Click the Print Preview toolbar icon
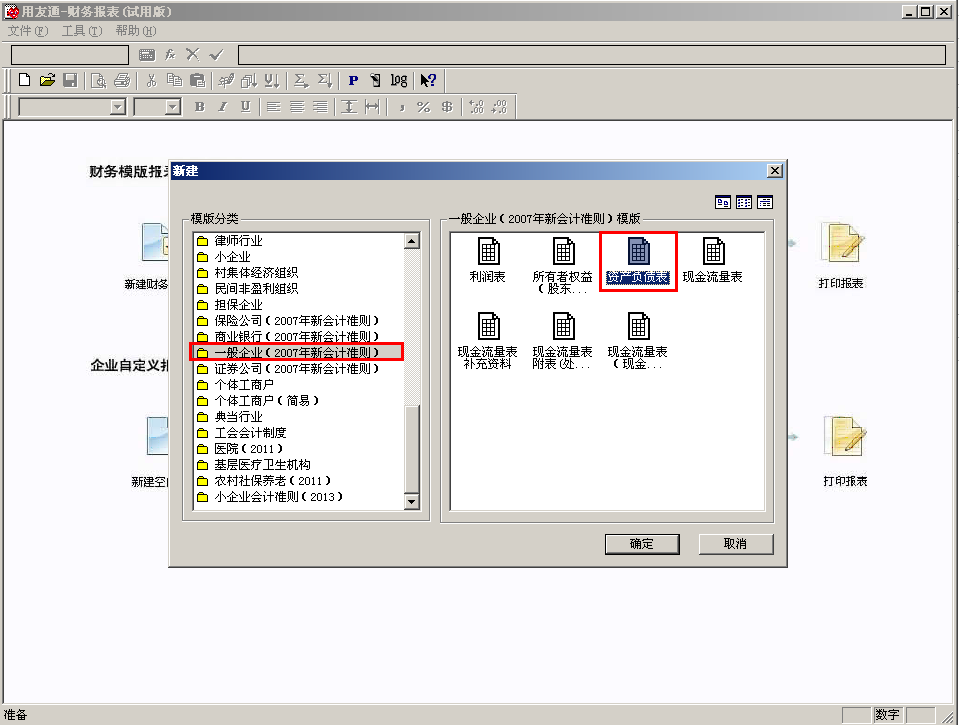This screenshot has width=959, height=725. click(x=98, y=80)
